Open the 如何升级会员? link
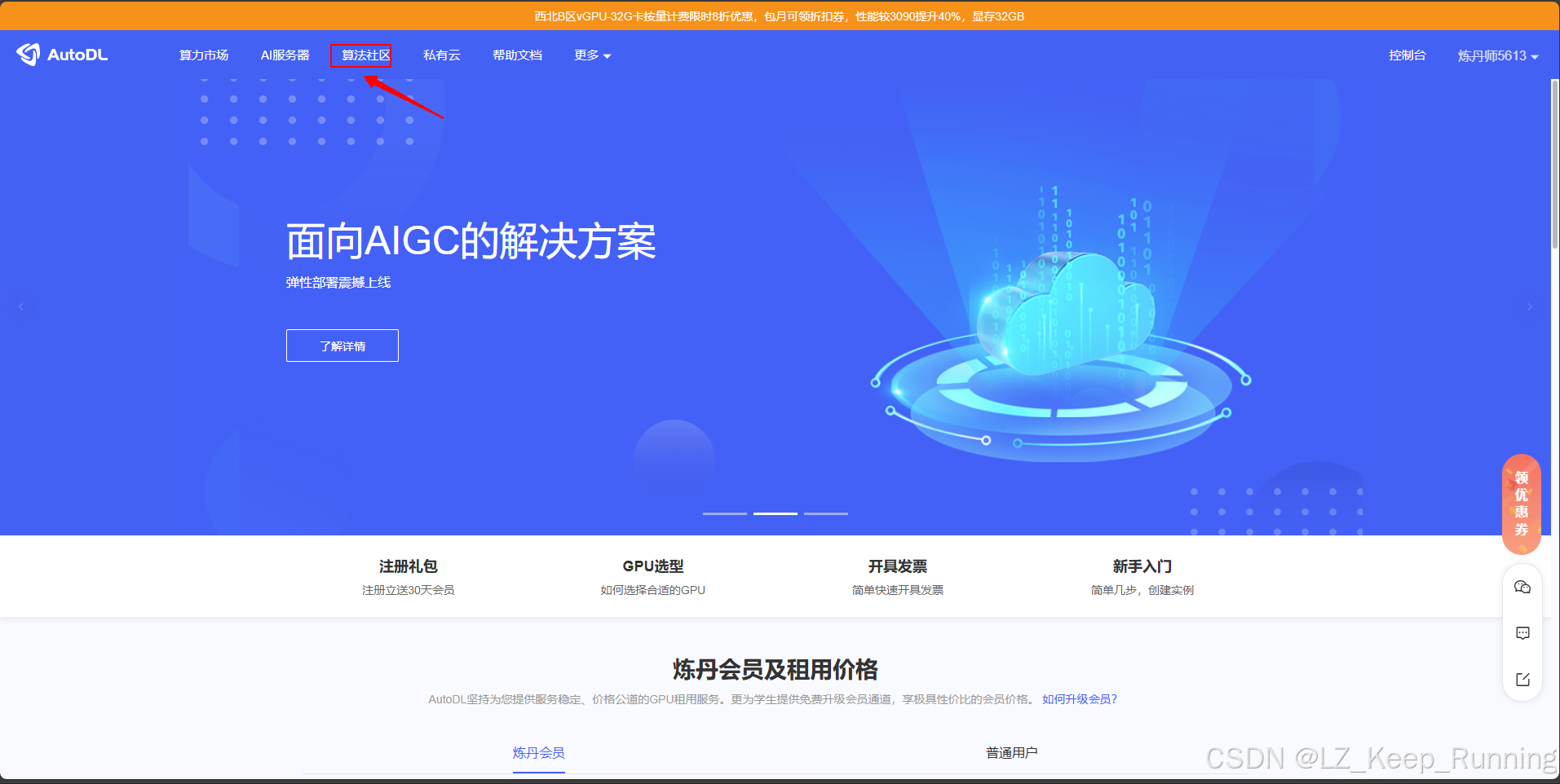This screenshot has width=1560, height=784. tap(1078, 699)
